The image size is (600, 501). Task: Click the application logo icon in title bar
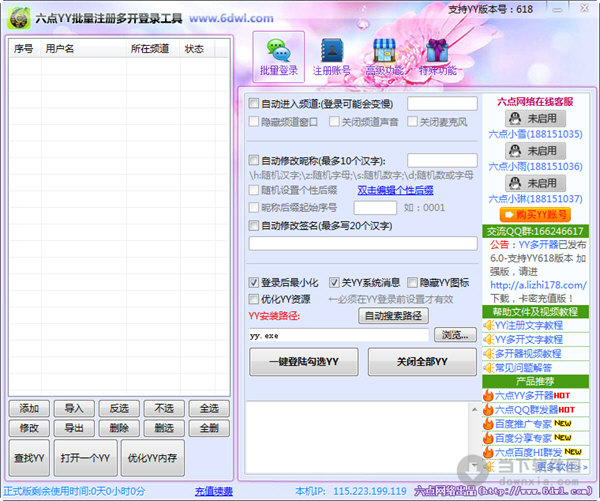click(x=19, y=18)
